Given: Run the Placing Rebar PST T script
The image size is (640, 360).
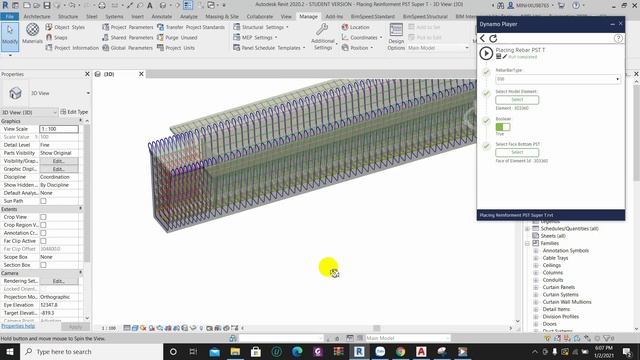Looking at the screenshot, I should click(x=486, y=53).
